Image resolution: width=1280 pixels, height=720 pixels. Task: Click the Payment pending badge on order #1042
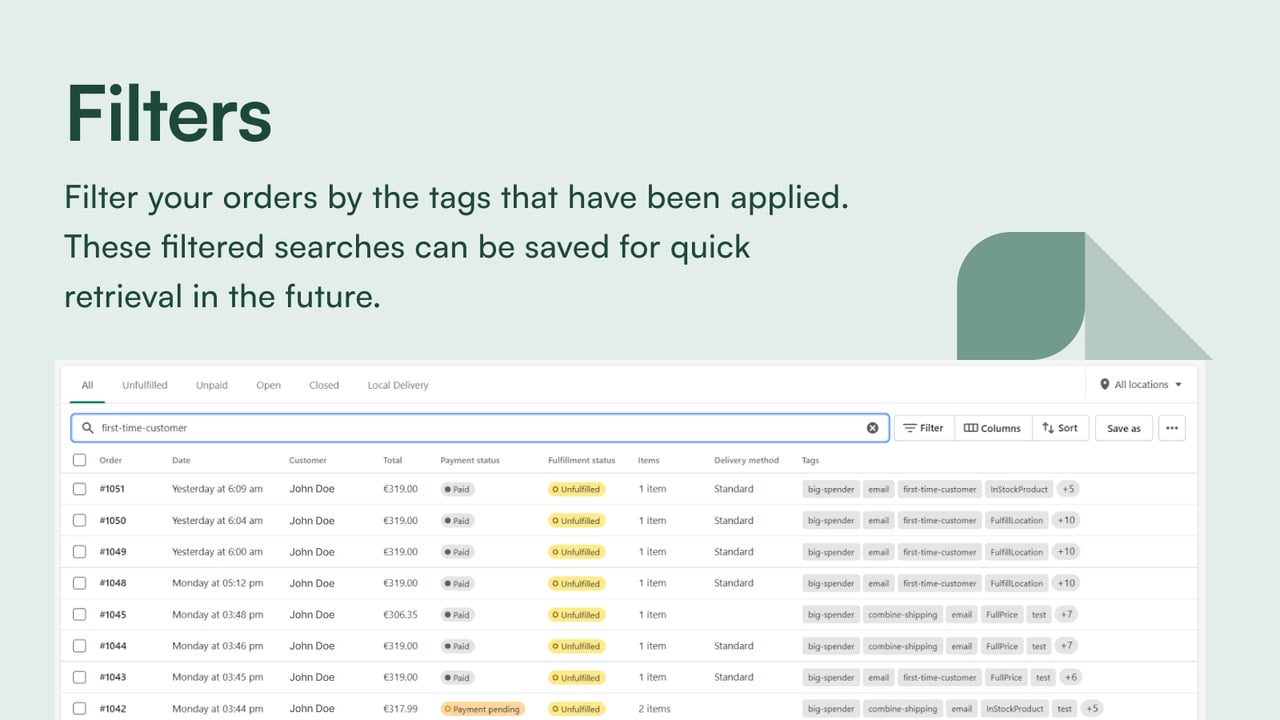point(482,709)
